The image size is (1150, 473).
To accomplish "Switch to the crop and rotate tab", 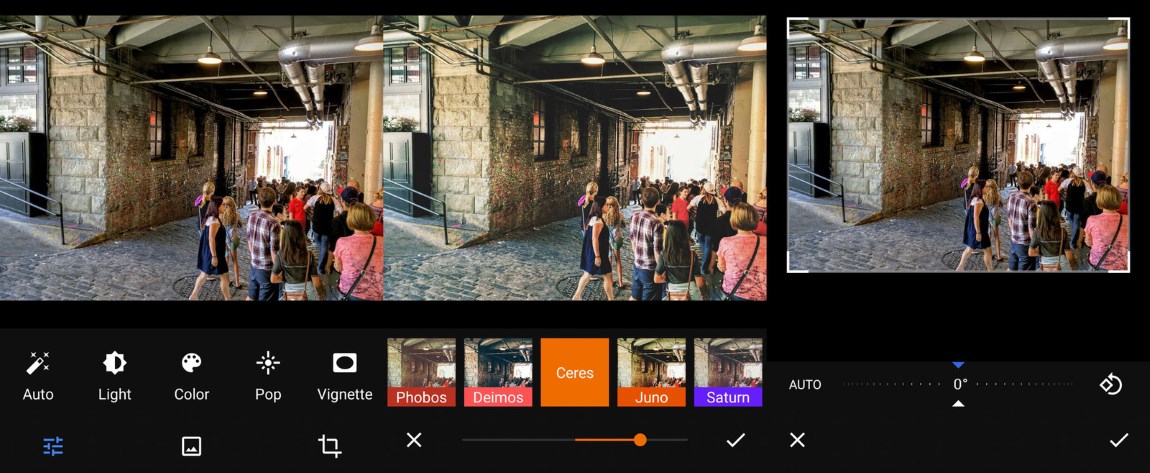I will point(330,446).
